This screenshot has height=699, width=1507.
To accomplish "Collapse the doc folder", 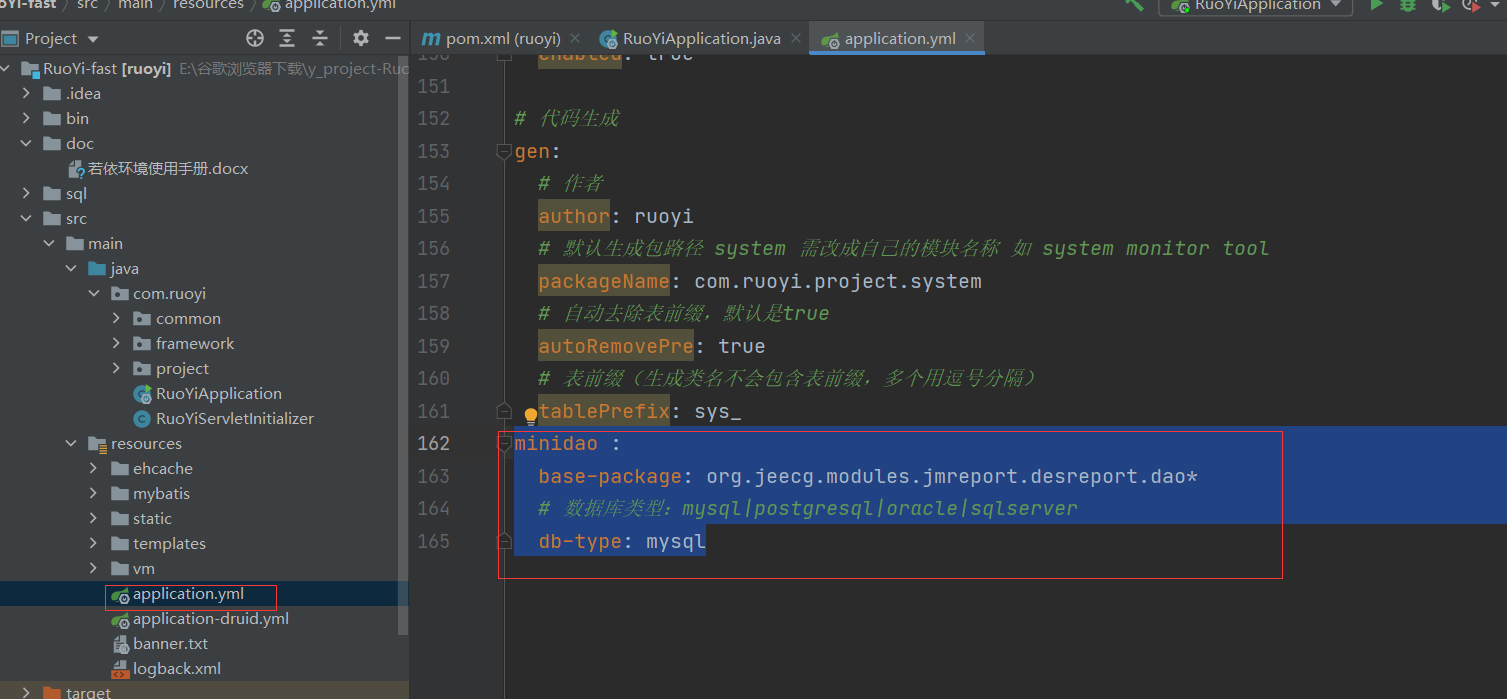I will tap(26, 144).
